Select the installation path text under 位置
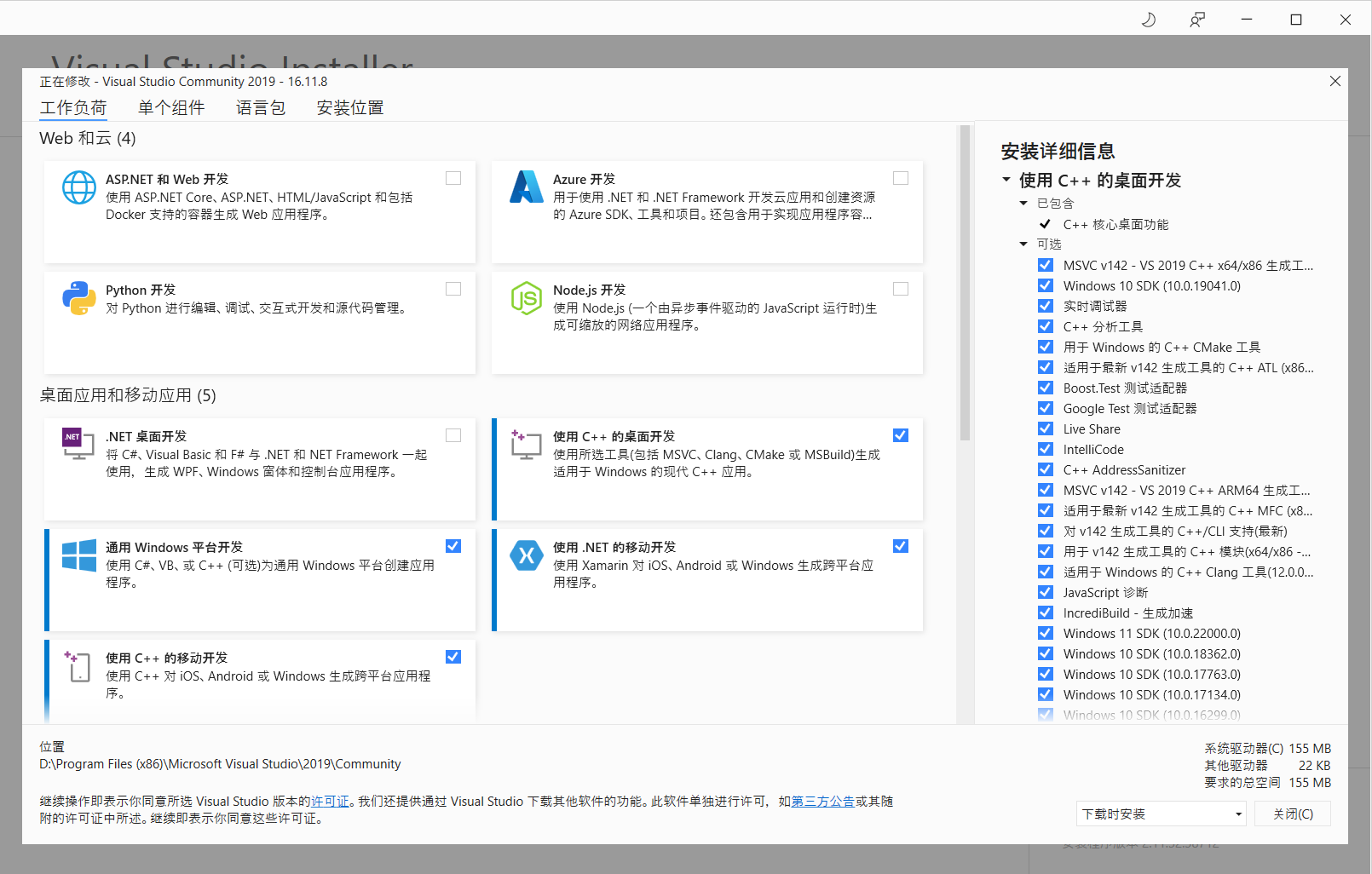1372x874 pixels. click(220, 764)
